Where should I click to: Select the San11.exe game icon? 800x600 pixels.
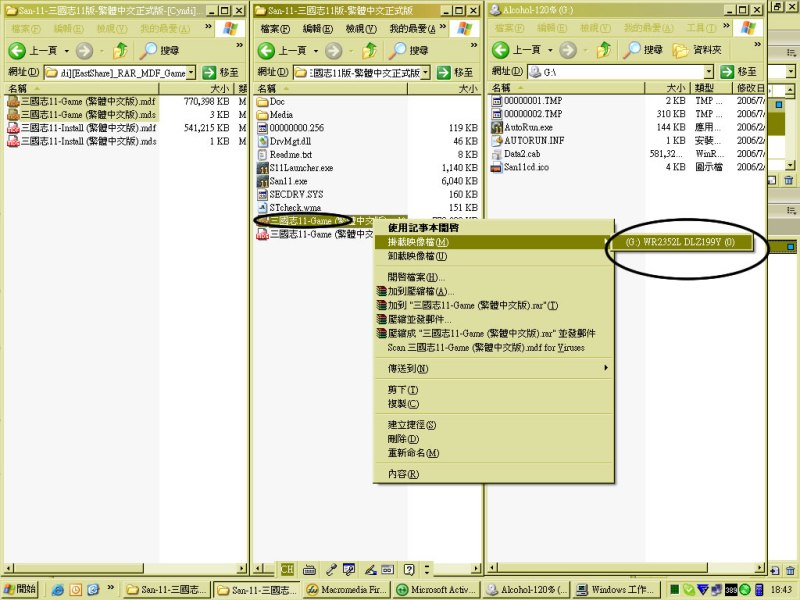[262, 181]
